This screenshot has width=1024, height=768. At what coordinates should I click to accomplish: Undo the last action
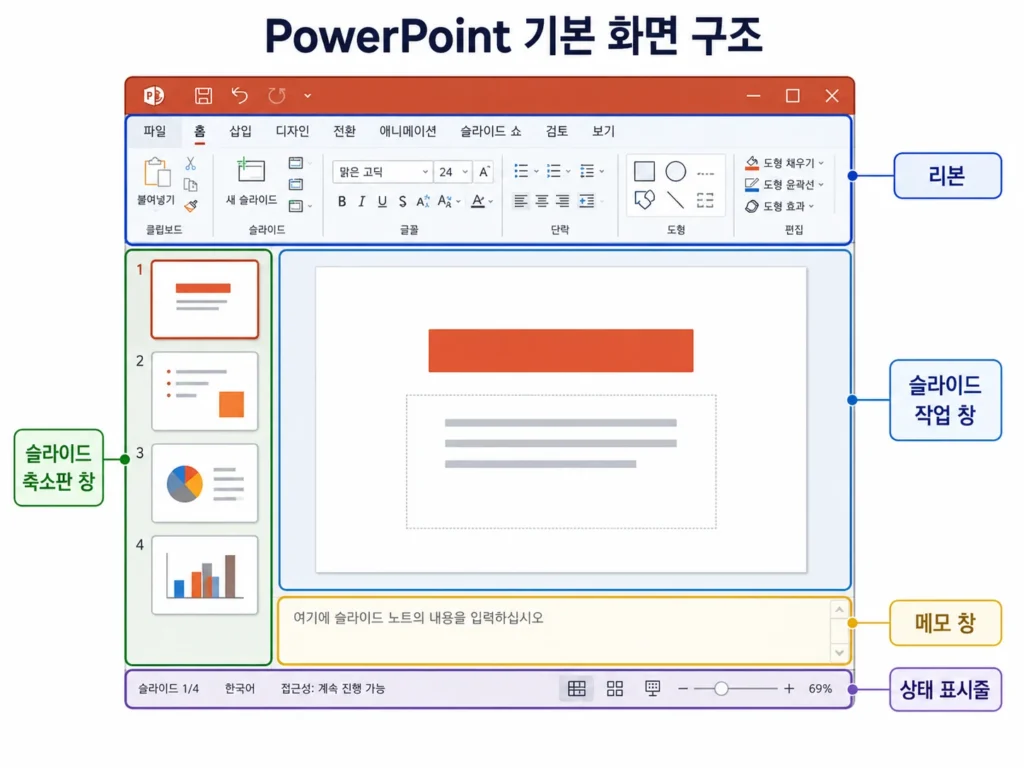point(240,96)
